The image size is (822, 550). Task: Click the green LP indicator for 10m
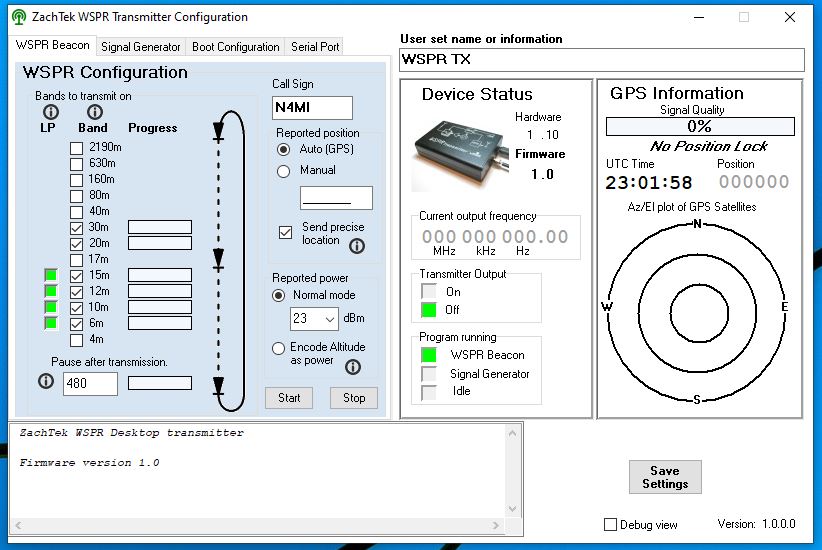click(51, 307)
